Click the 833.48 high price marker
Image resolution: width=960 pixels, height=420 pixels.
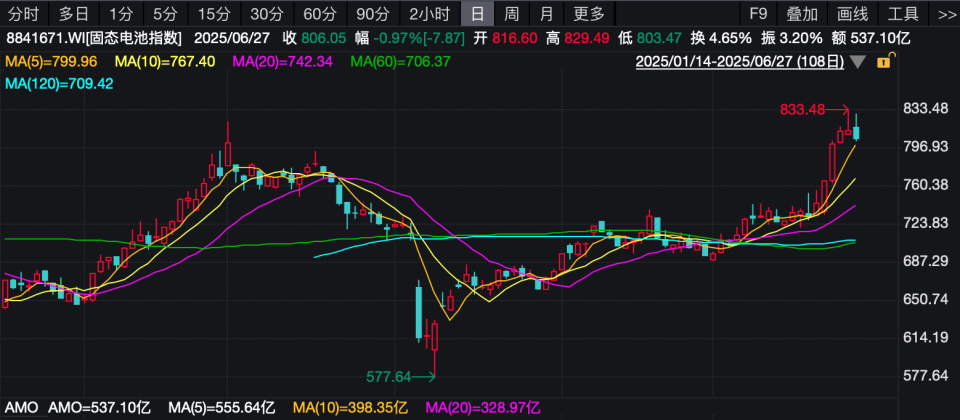(801, 110)
